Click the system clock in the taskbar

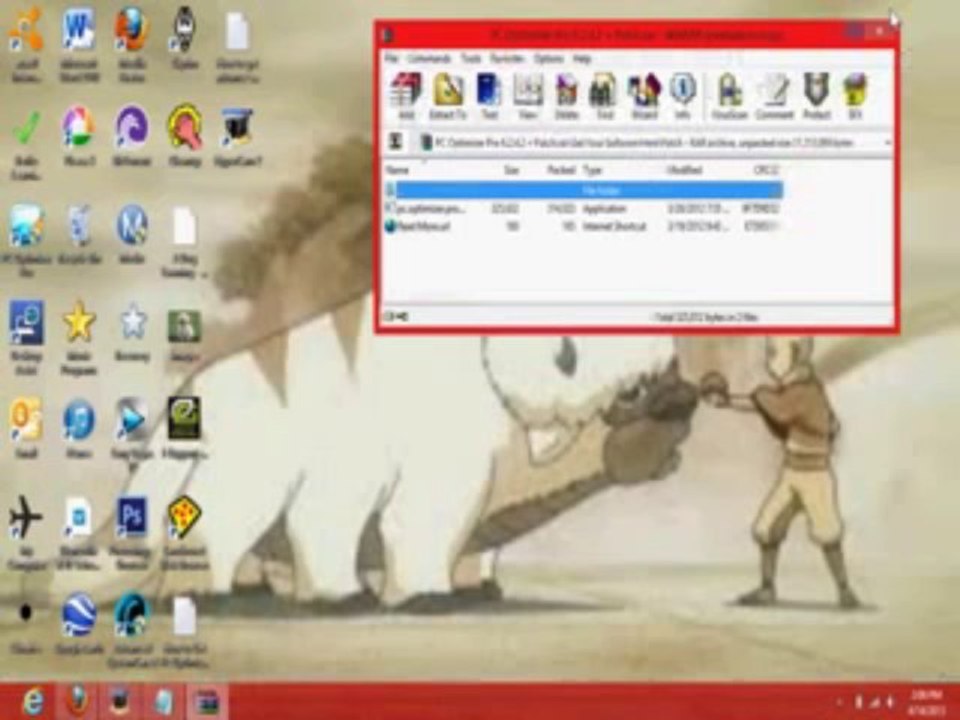[926, 702]
